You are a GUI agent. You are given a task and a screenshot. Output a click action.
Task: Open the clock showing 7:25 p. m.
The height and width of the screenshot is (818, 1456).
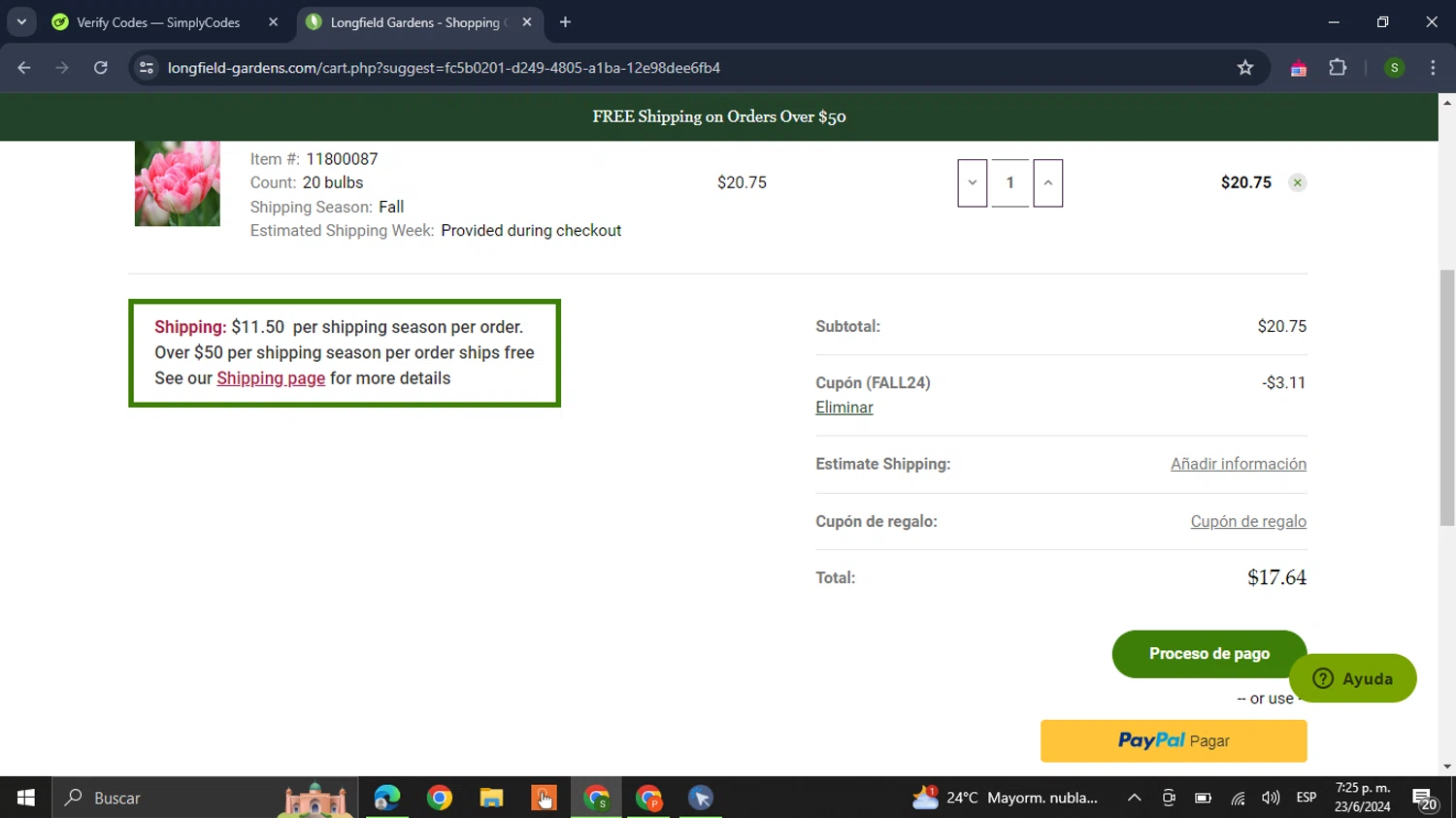[x=1363, y=798]
